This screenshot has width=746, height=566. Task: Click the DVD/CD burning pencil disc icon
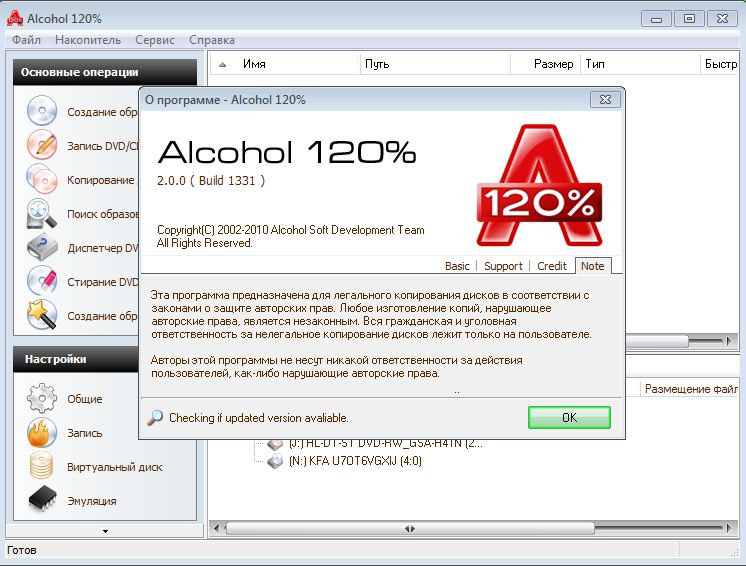41,145
